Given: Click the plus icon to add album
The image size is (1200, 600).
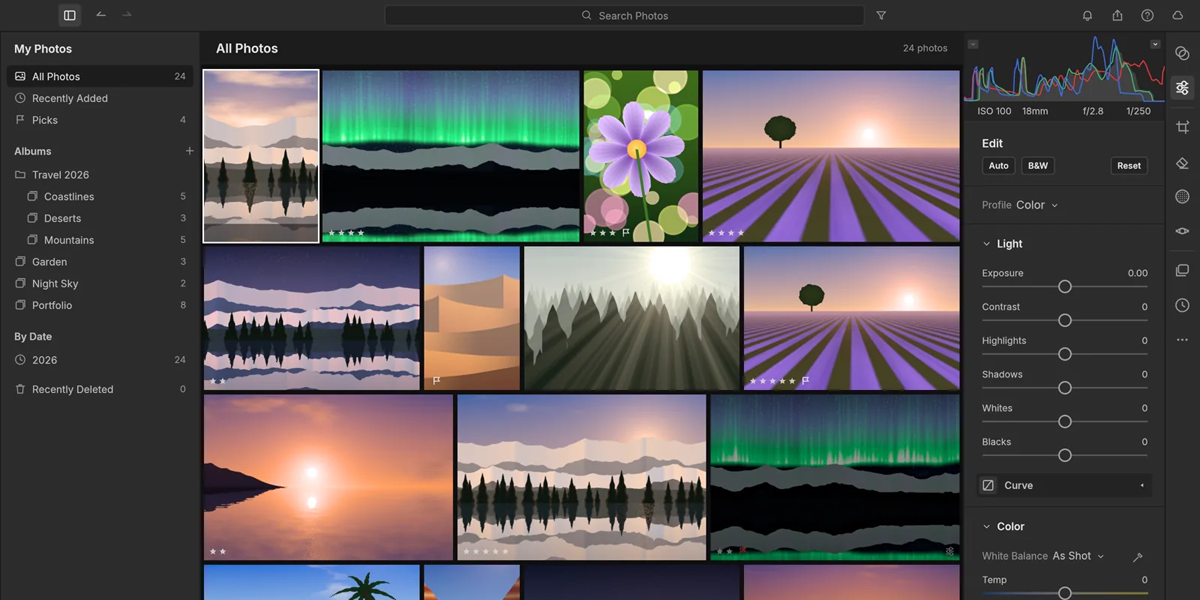Looking at the screenshot, I should tap(189, 151).
